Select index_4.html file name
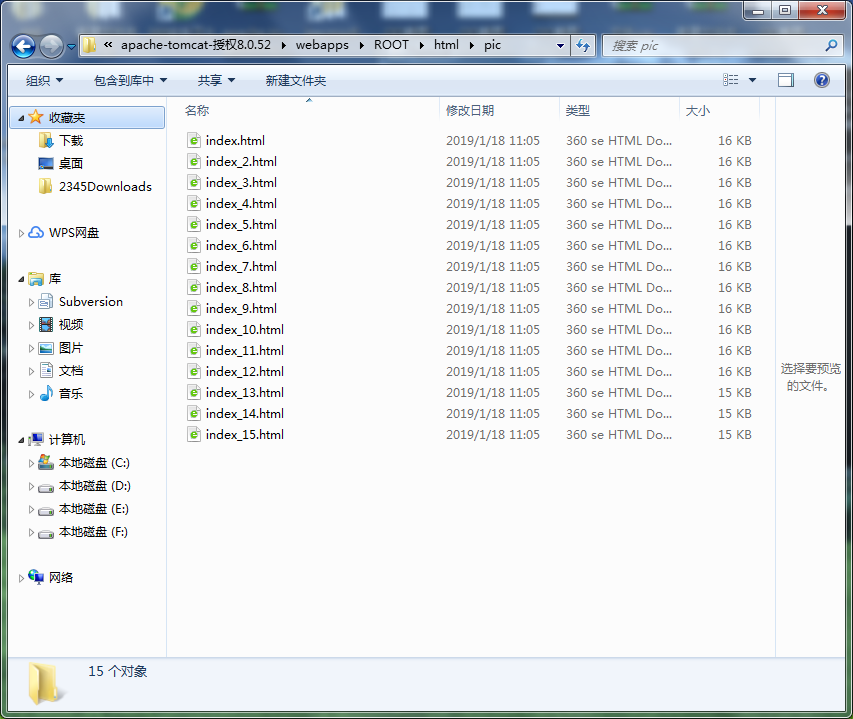 (x=241, y=203)
